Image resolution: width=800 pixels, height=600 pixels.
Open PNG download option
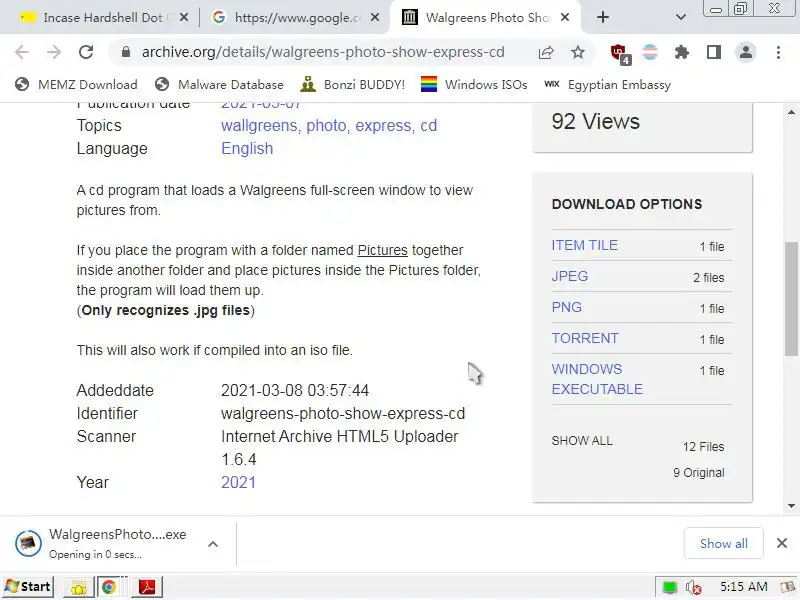pos(567,308)
